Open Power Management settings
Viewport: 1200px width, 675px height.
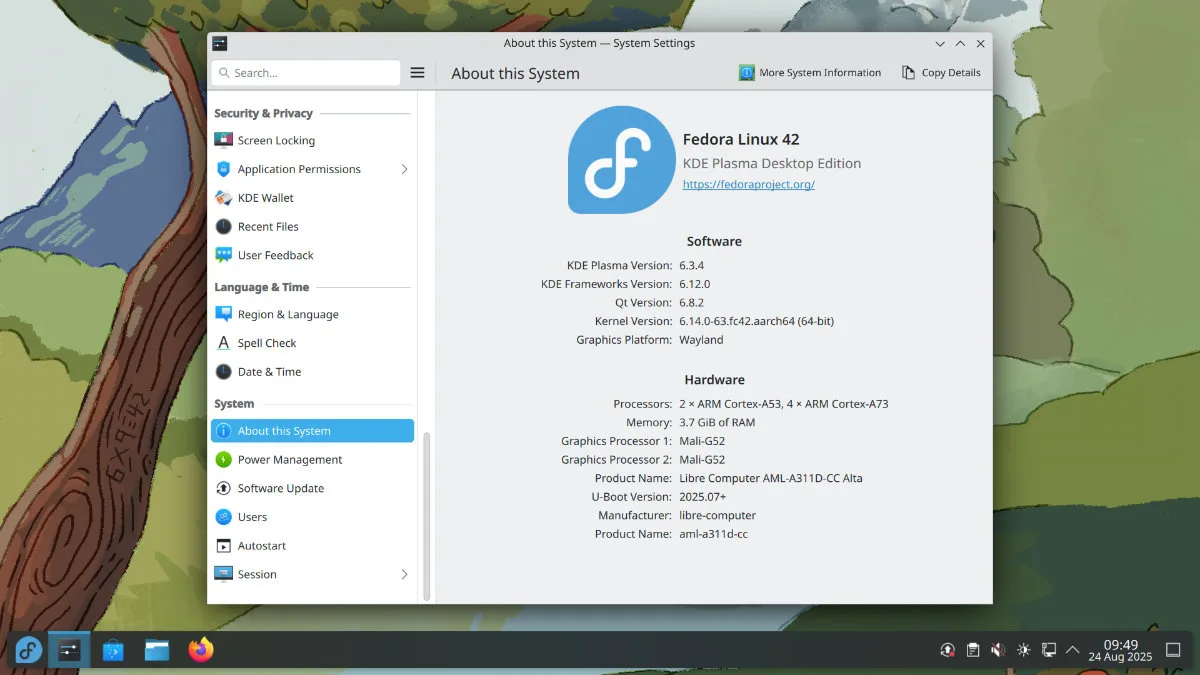click(290, 460)
